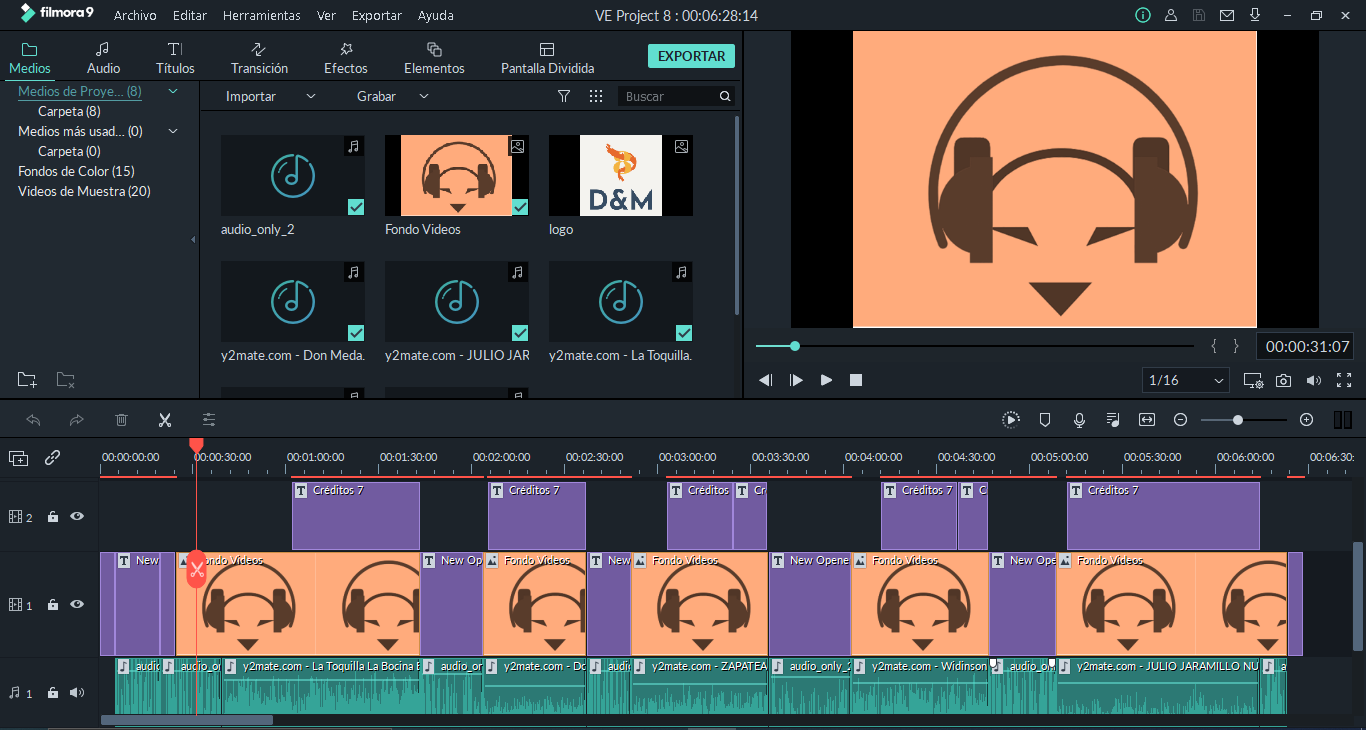Click the edit adjust sliders icon
The image size is (1366, 730).
209,420
